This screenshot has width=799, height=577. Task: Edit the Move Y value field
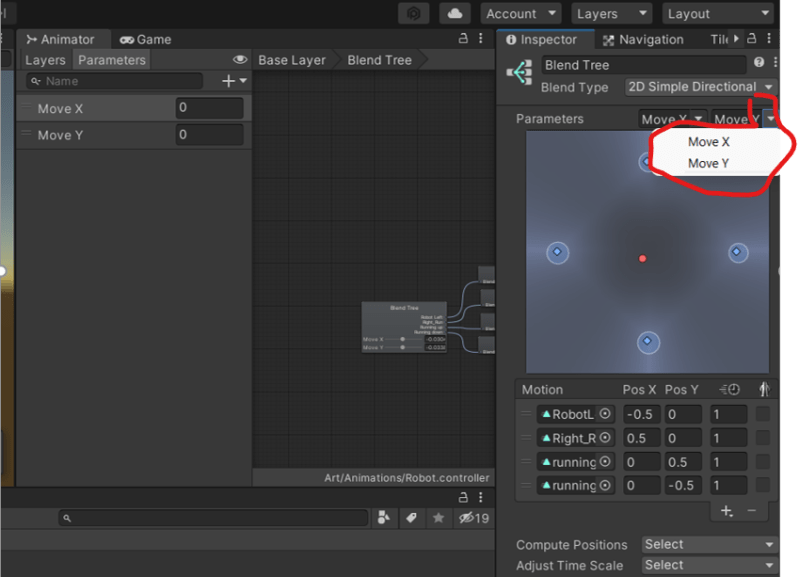pyautogui.click(x=209, y=135)
